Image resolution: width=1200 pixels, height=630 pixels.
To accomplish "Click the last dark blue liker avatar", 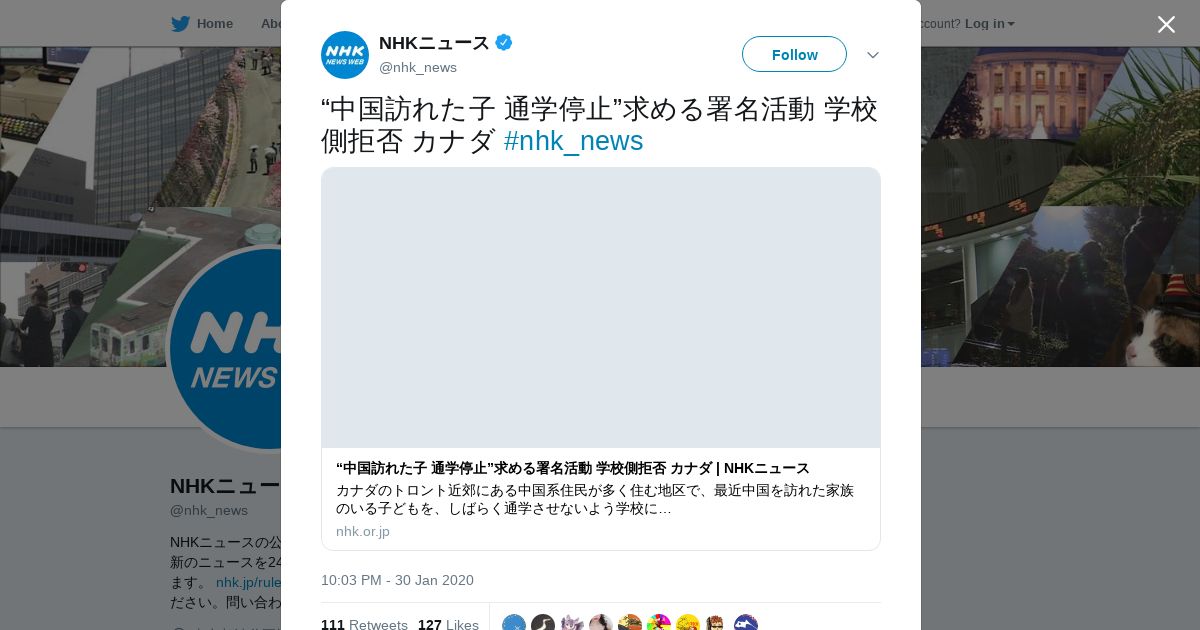I will tap(746, 624).
